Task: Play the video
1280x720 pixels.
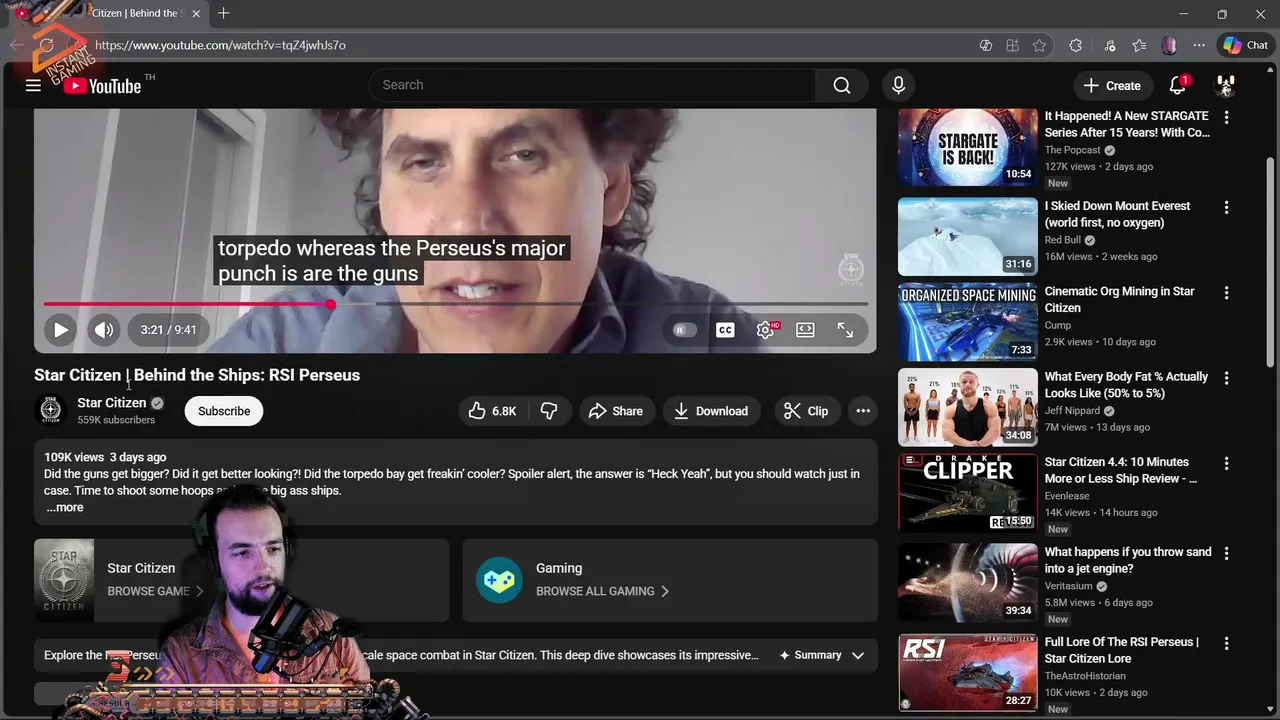Action: pos(60,329)
